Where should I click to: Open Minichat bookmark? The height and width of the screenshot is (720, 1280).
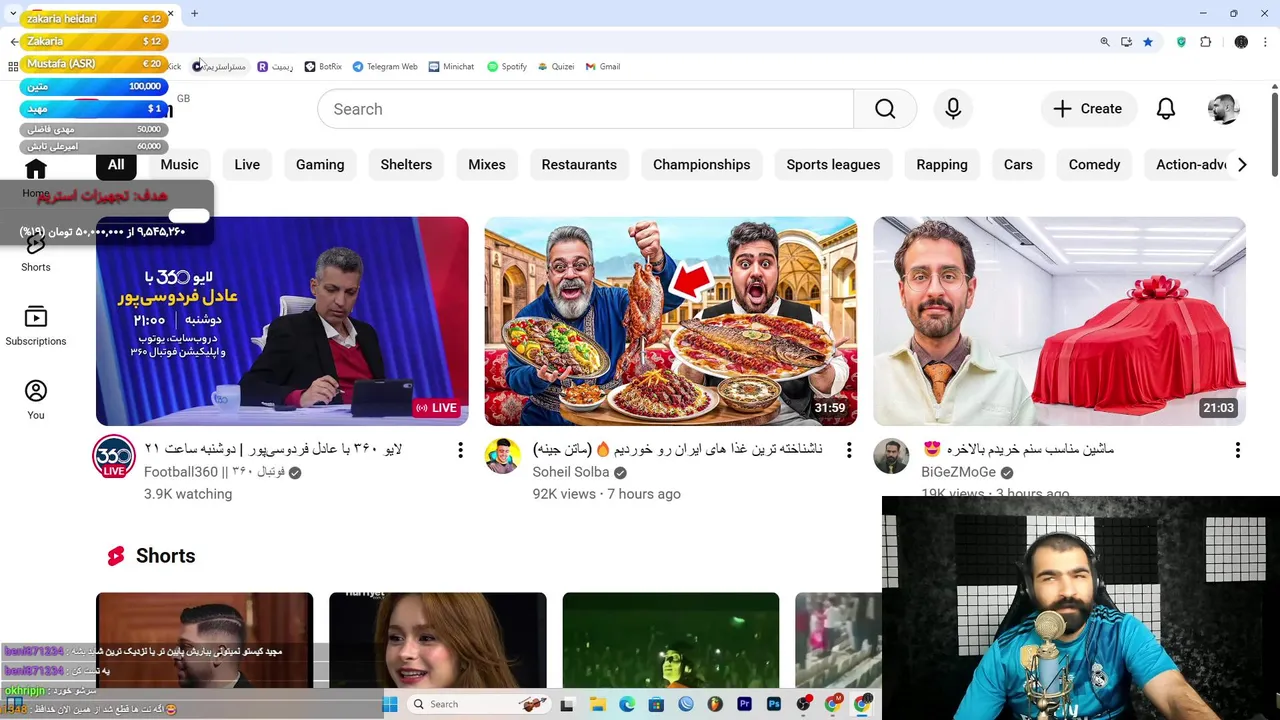[x=451, y=67]
